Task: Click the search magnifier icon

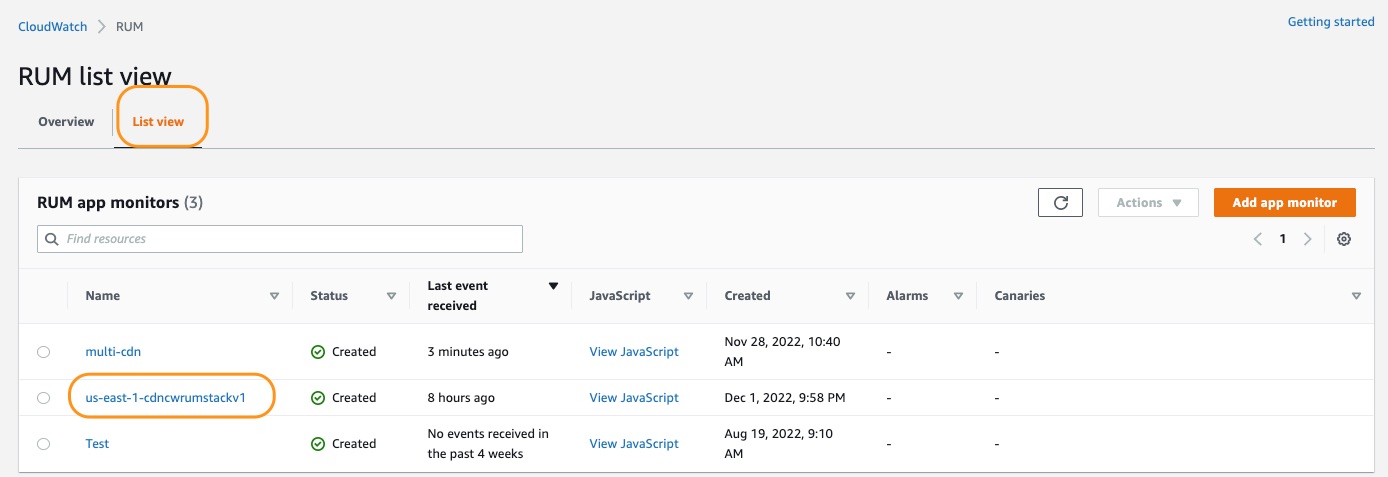Action: coord(52,239)
